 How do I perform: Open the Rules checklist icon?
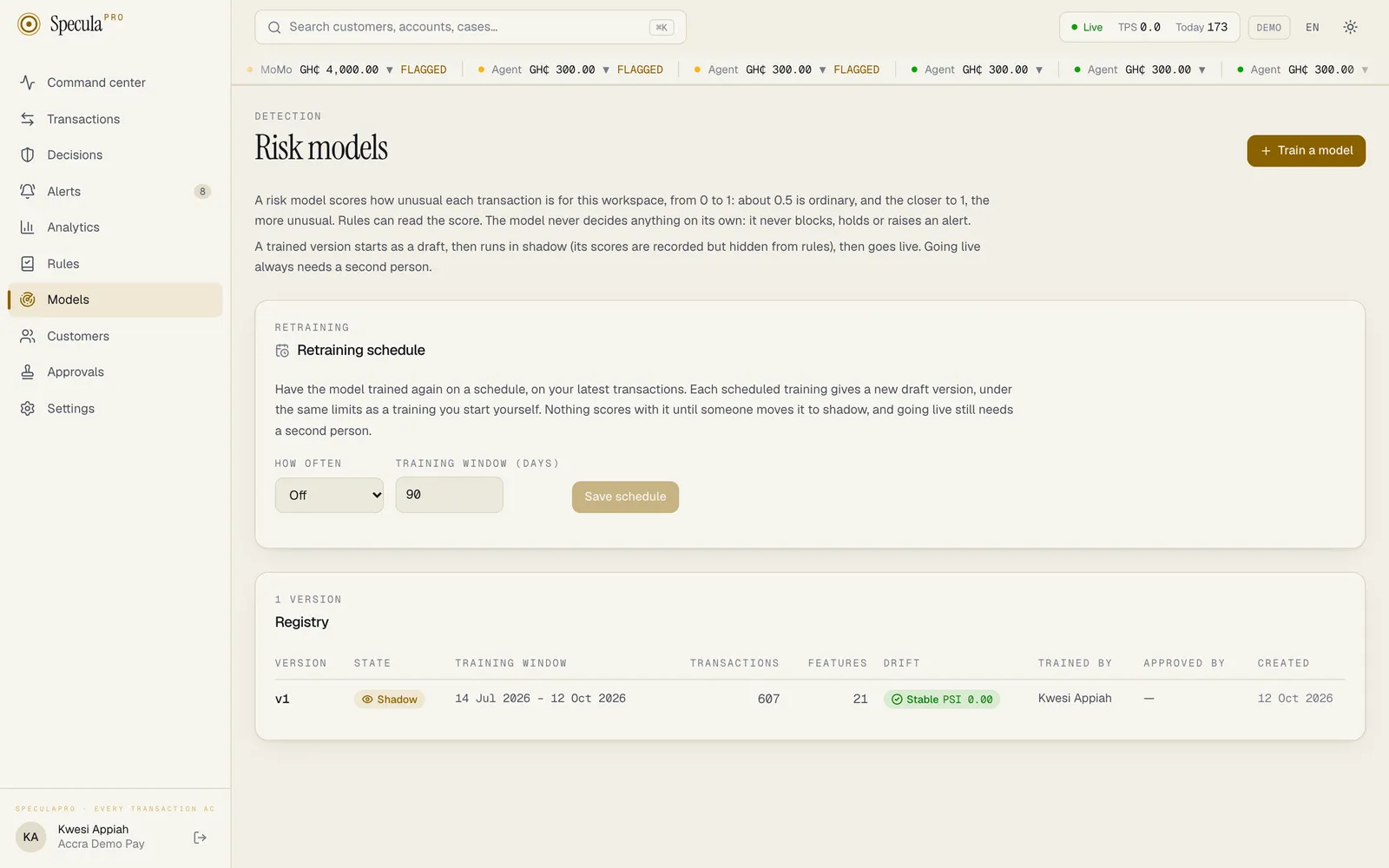28,264
